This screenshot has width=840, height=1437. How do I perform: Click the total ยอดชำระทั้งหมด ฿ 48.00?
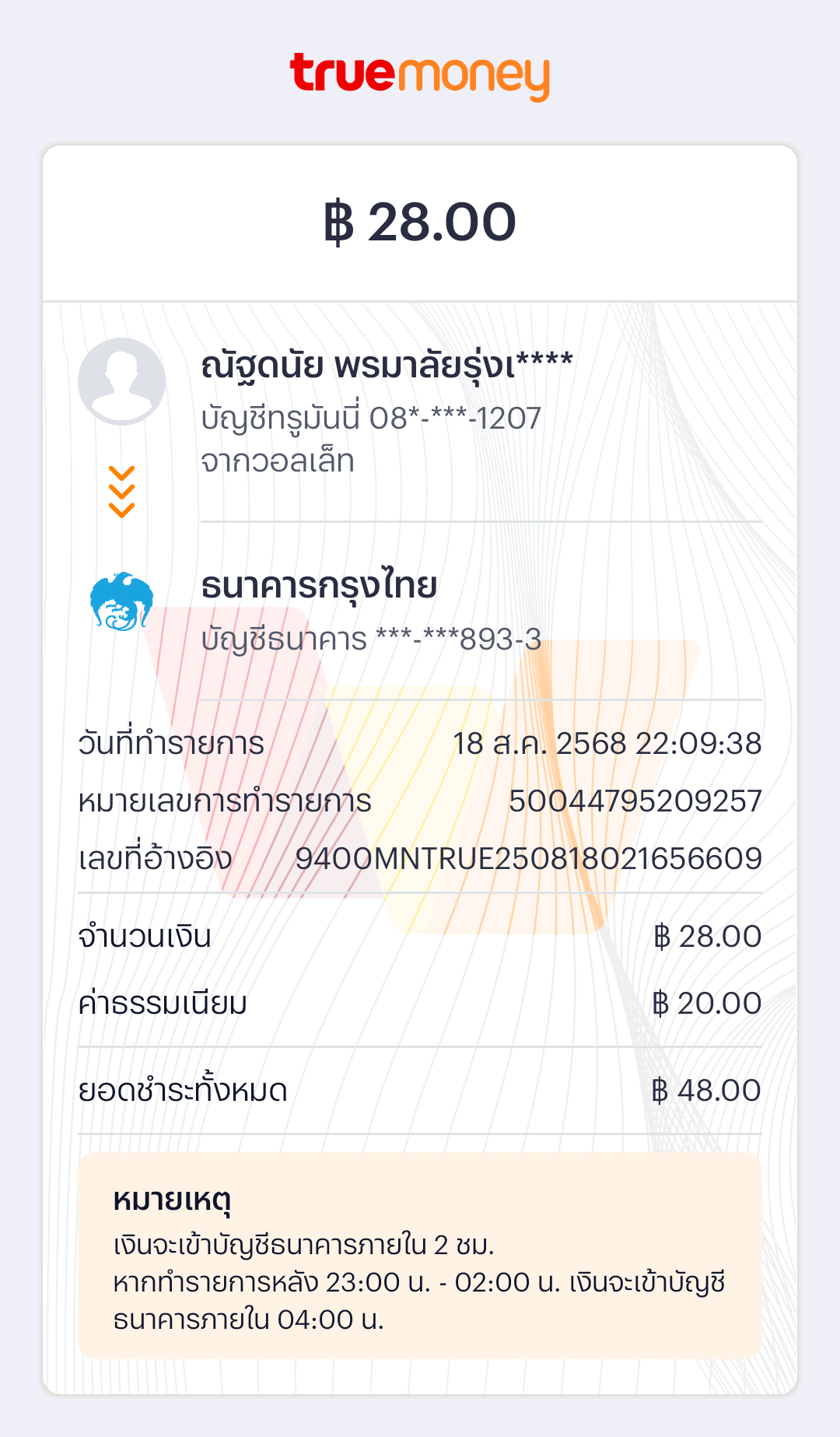click(705, 1091)
